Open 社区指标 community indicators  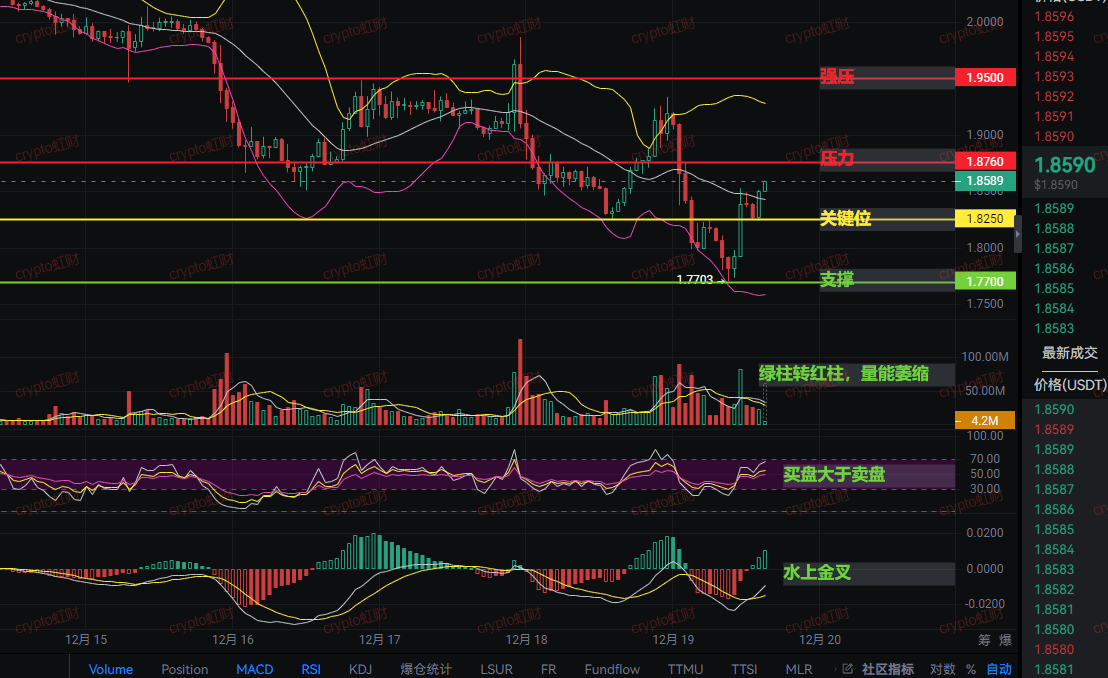(x=888, y=669)
